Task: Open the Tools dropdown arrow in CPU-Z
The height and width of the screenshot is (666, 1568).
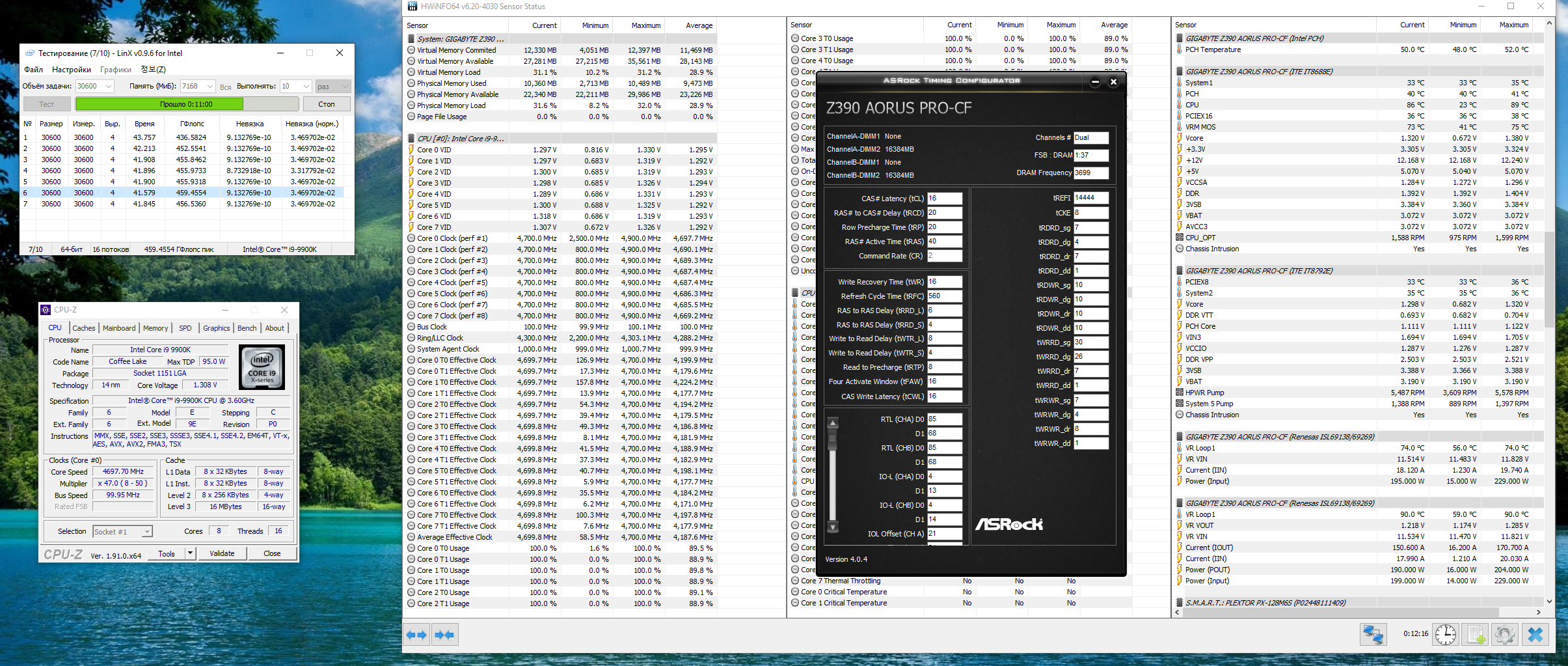Action: click(x=190, y=553)
